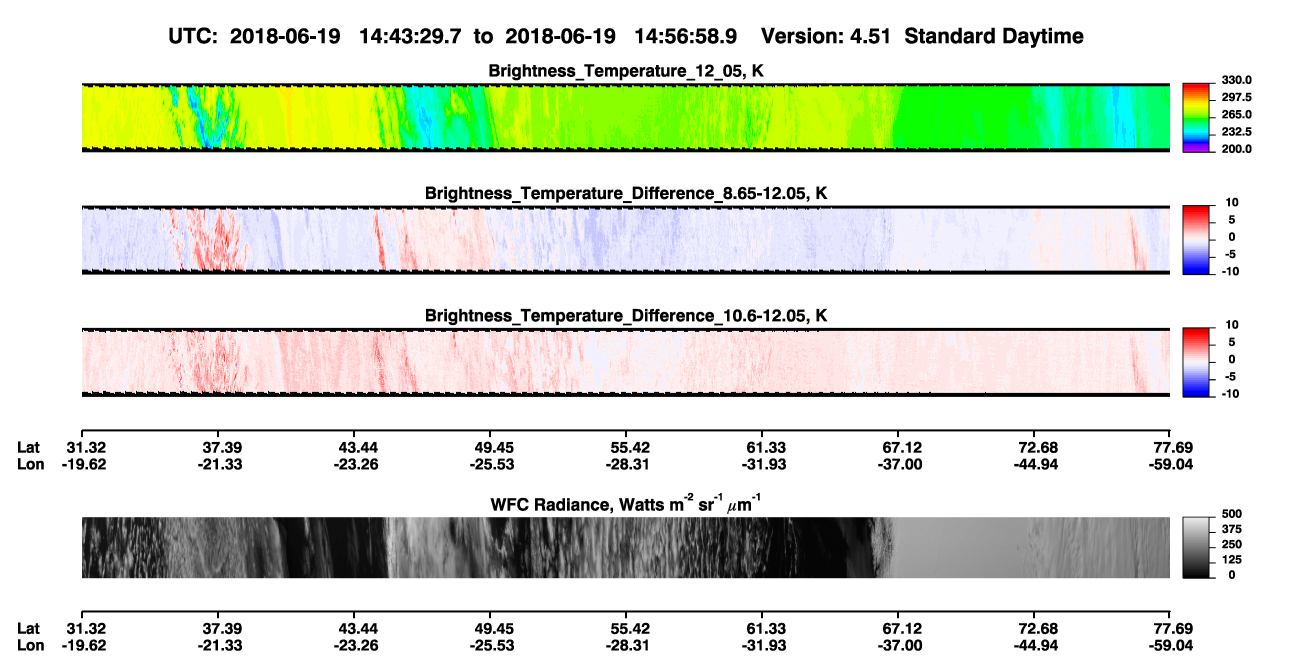Click the 8.65-12.05 difference colorbar
This screenshot has height=667, width=1300.
(x=1195, y=240)
